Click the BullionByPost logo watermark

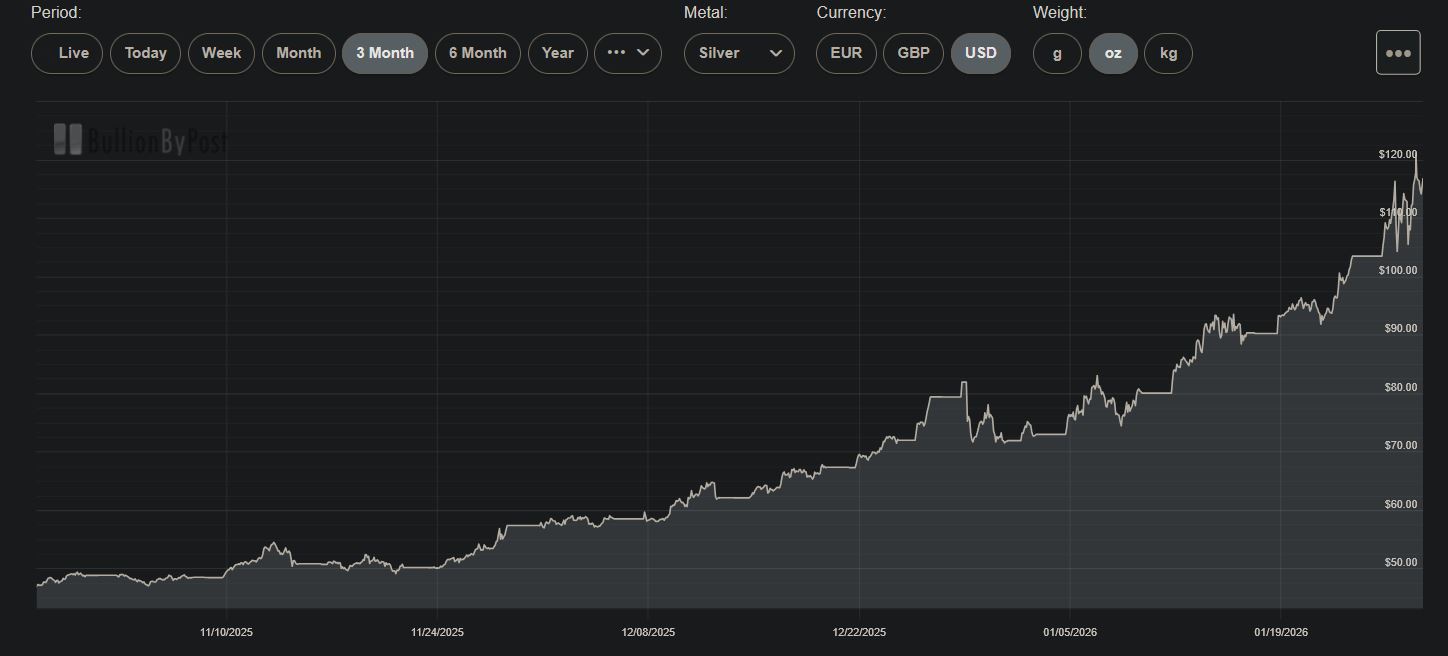point(140,141)
